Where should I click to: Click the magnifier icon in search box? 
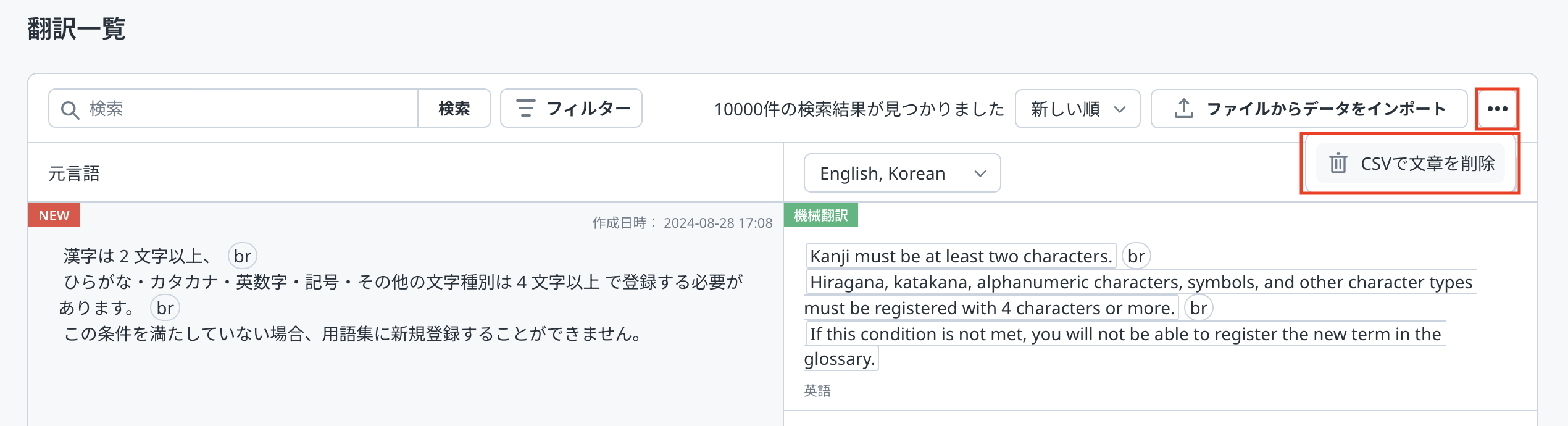coord(70,109)
